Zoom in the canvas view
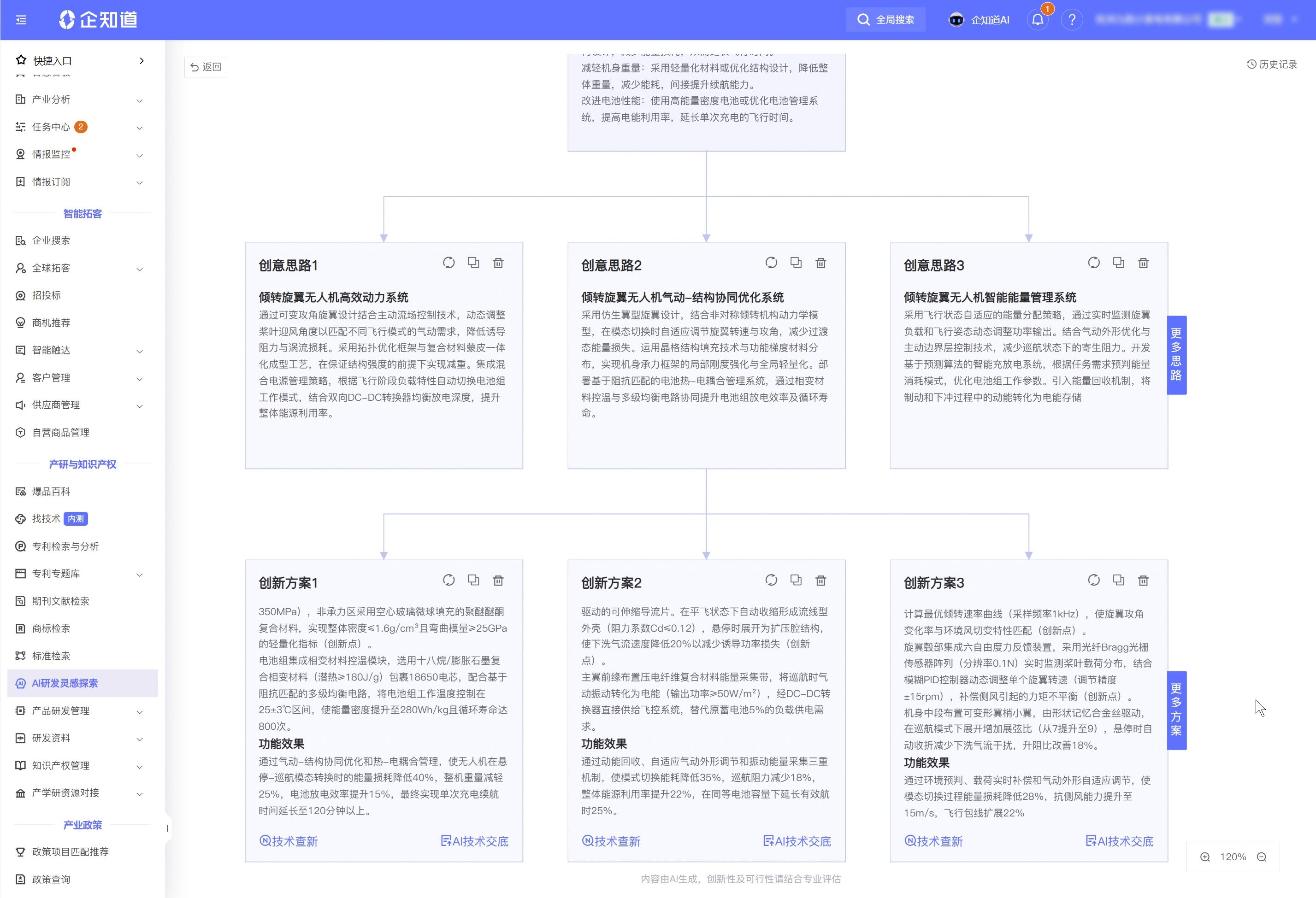 click(1205, 857)
